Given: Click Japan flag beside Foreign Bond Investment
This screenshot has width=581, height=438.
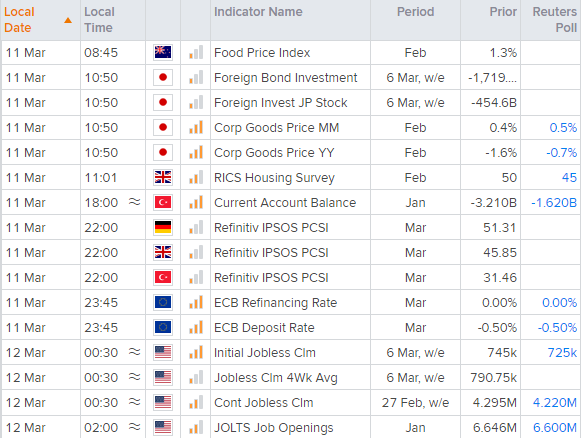Looking at the screenshot, I should (x=163, y=77).
